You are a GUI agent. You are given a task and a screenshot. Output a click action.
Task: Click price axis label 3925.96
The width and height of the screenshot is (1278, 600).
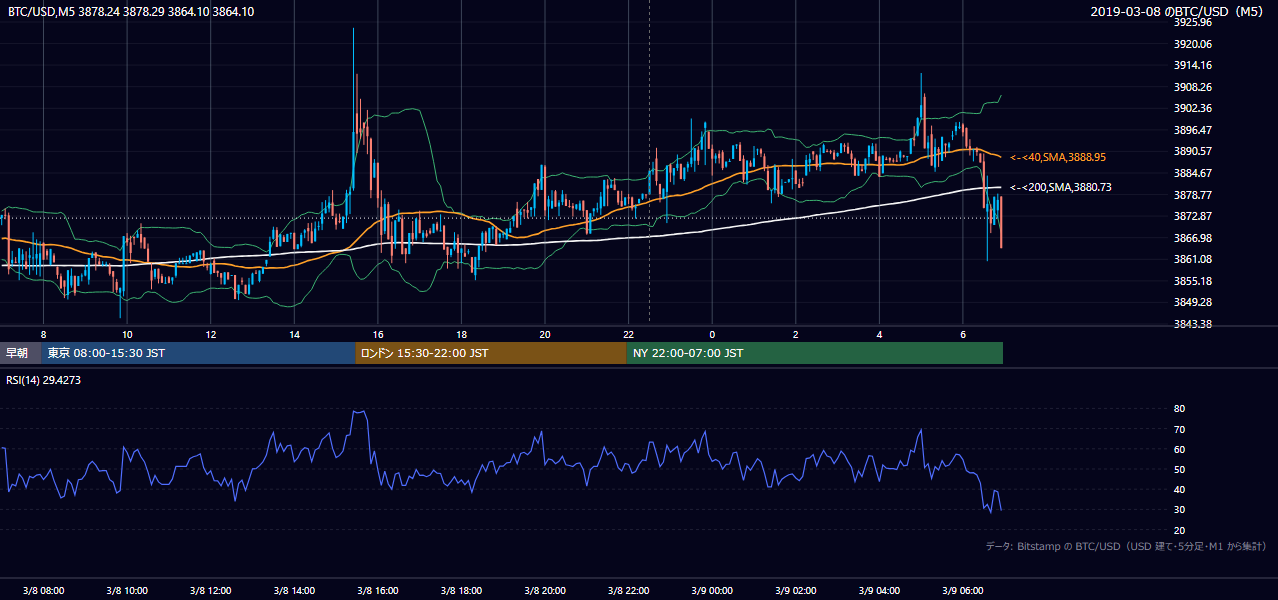tap(1193, 22)
